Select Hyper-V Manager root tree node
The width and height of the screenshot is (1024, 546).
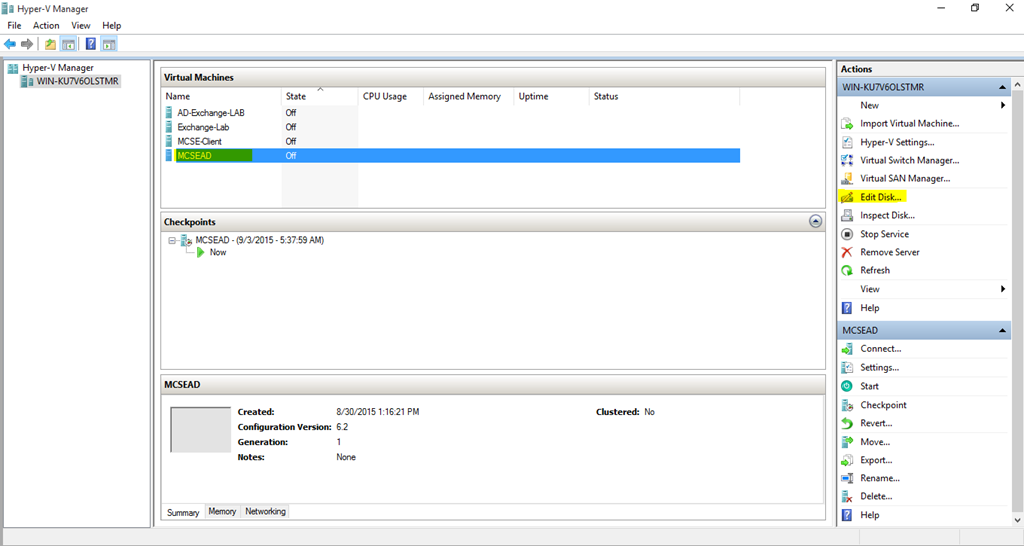coord(58,68)
